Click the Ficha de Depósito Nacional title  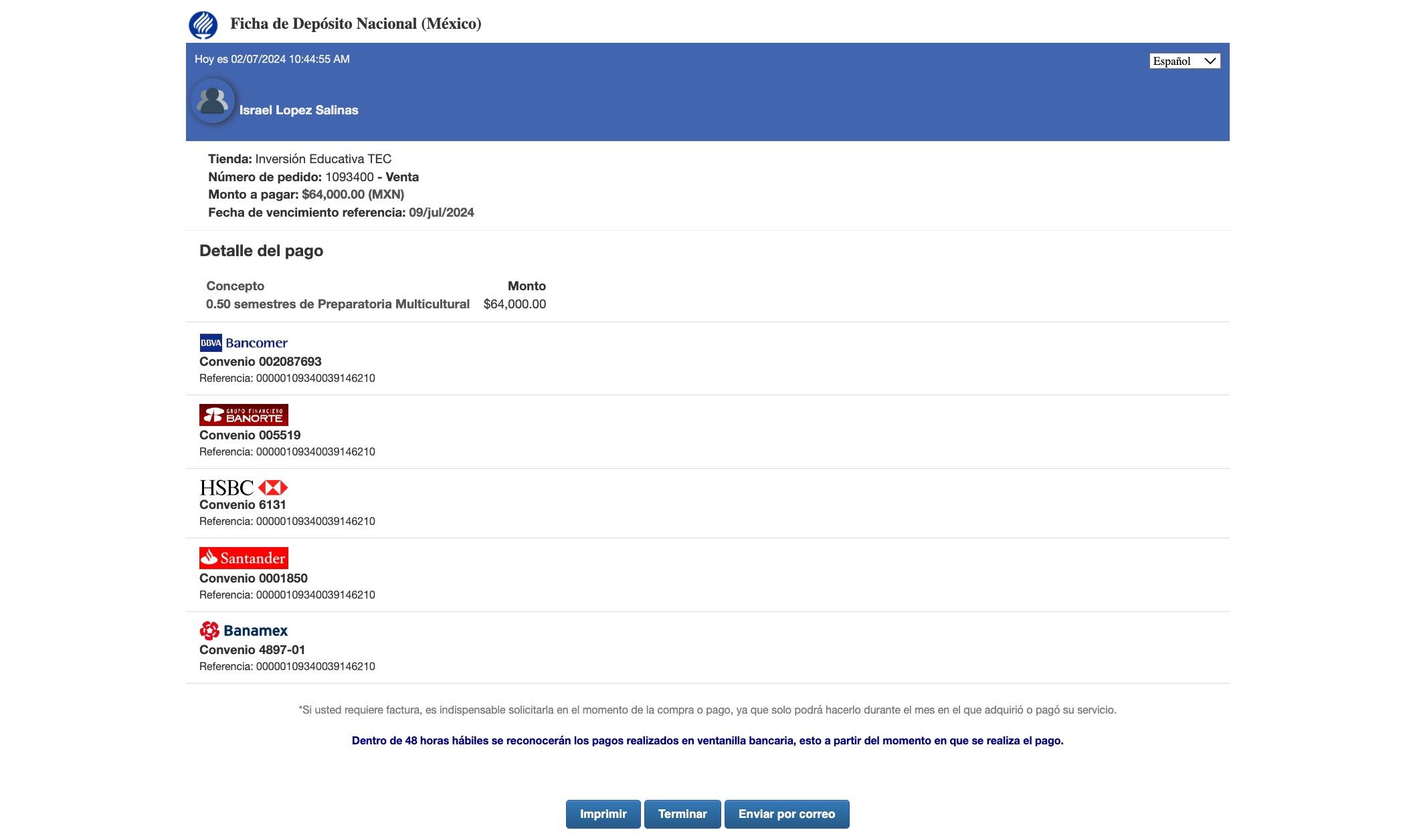355,24
